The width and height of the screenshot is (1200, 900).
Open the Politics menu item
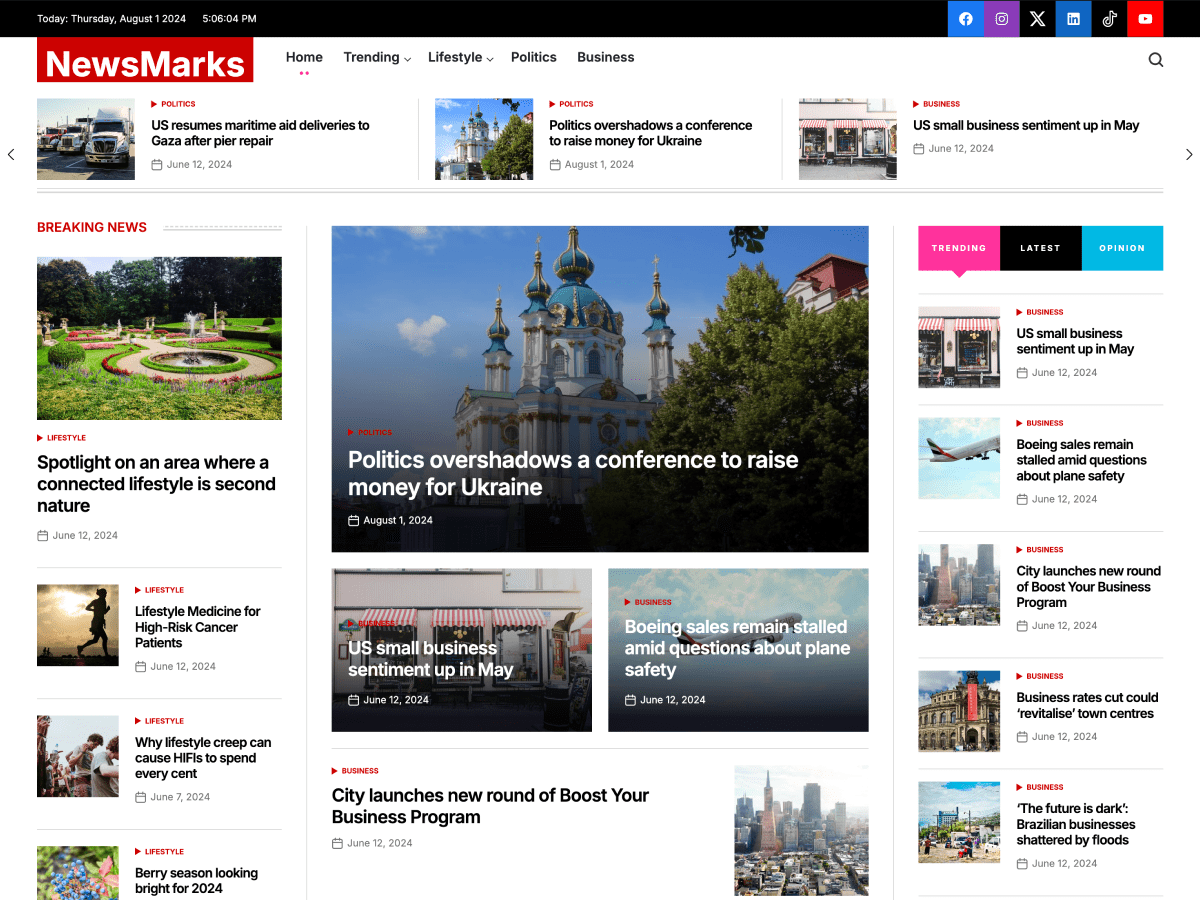click(x=534, y=57)
